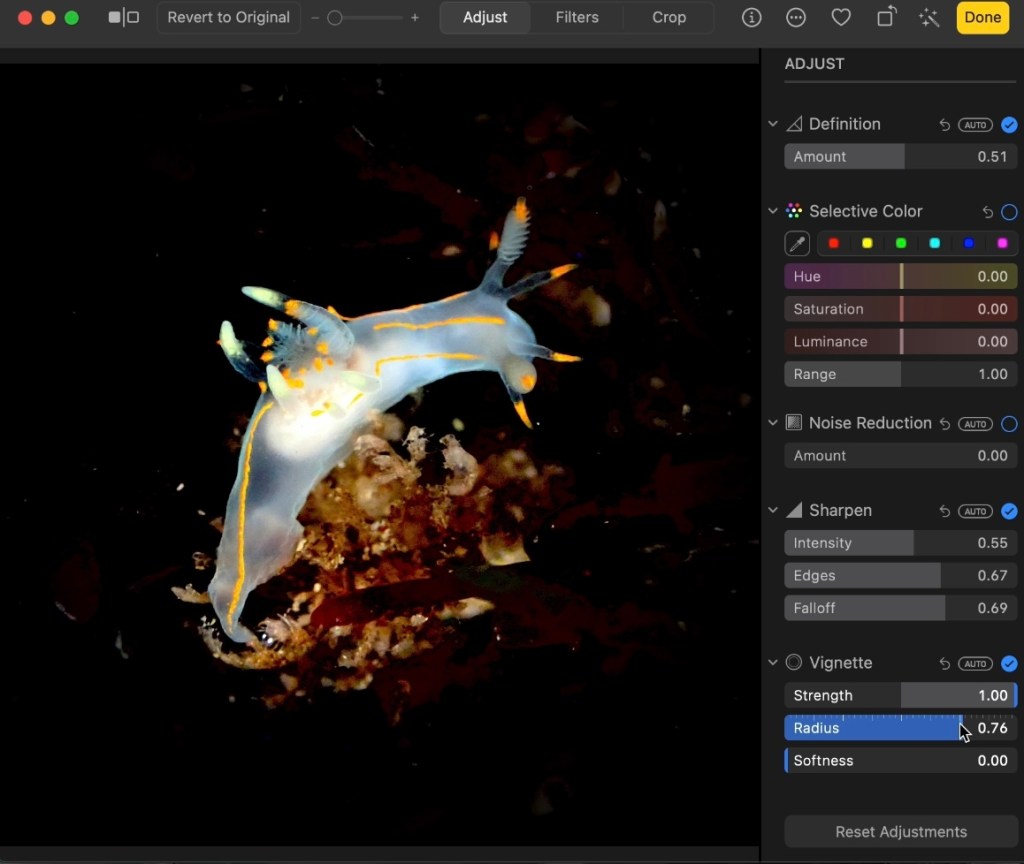Click the zoom plus control above the image
This screenshot has width=1024, height=864.
pyautogui.click(x=415, y=17)
